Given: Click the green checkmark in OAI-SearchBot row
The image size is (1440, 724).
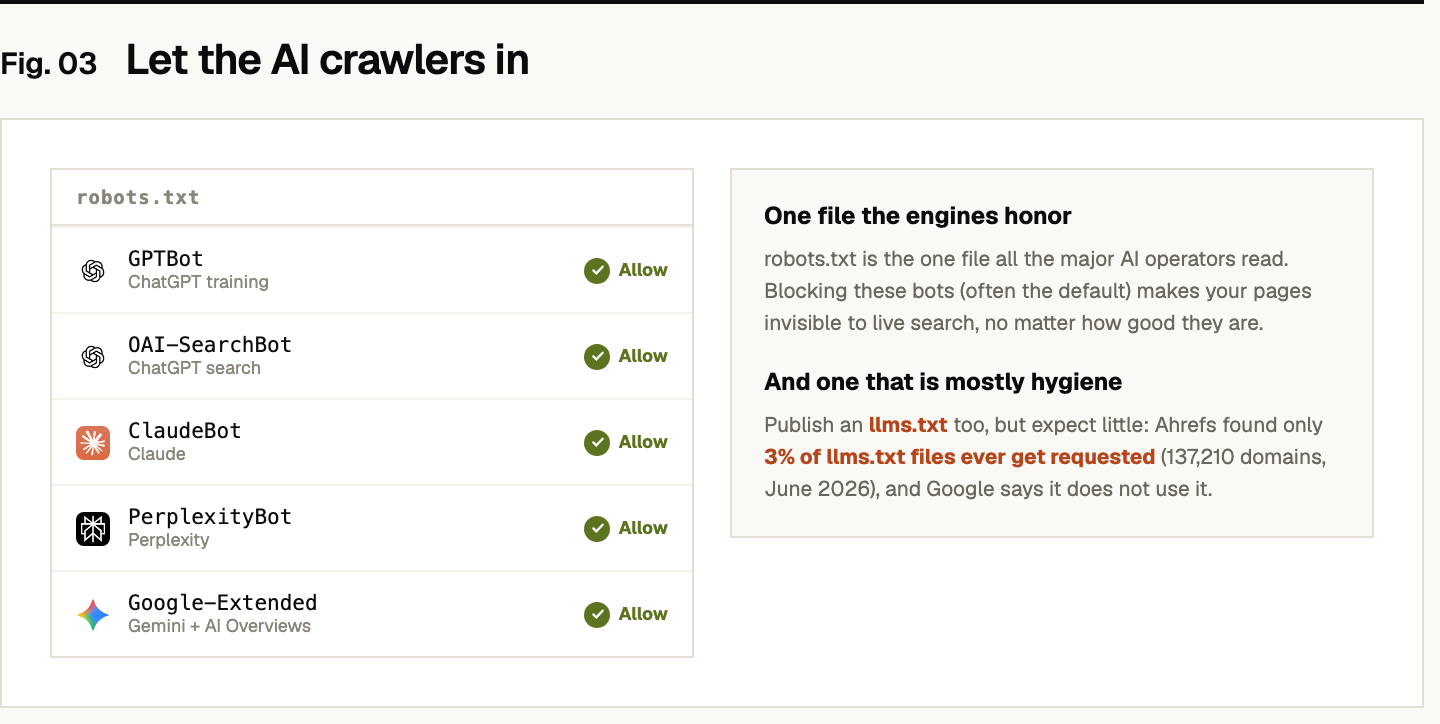Looking at the screenshot, I should click(x=597, y=357).
